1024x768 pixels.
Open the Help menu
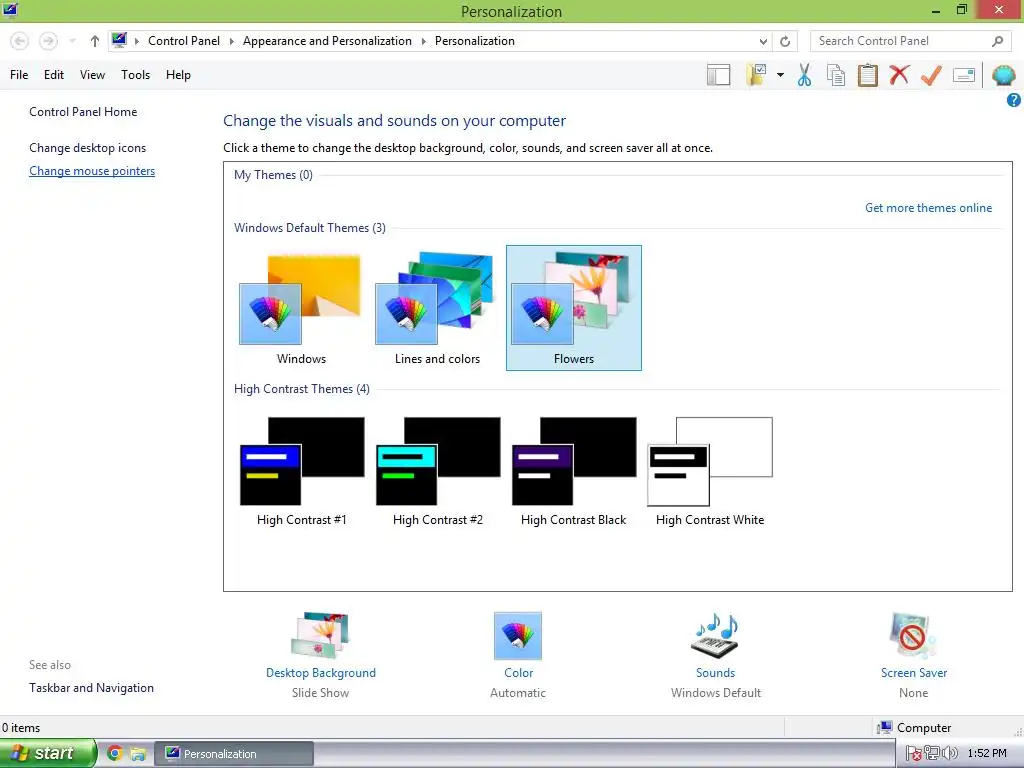pyautogui.click(x=178, y=74)
